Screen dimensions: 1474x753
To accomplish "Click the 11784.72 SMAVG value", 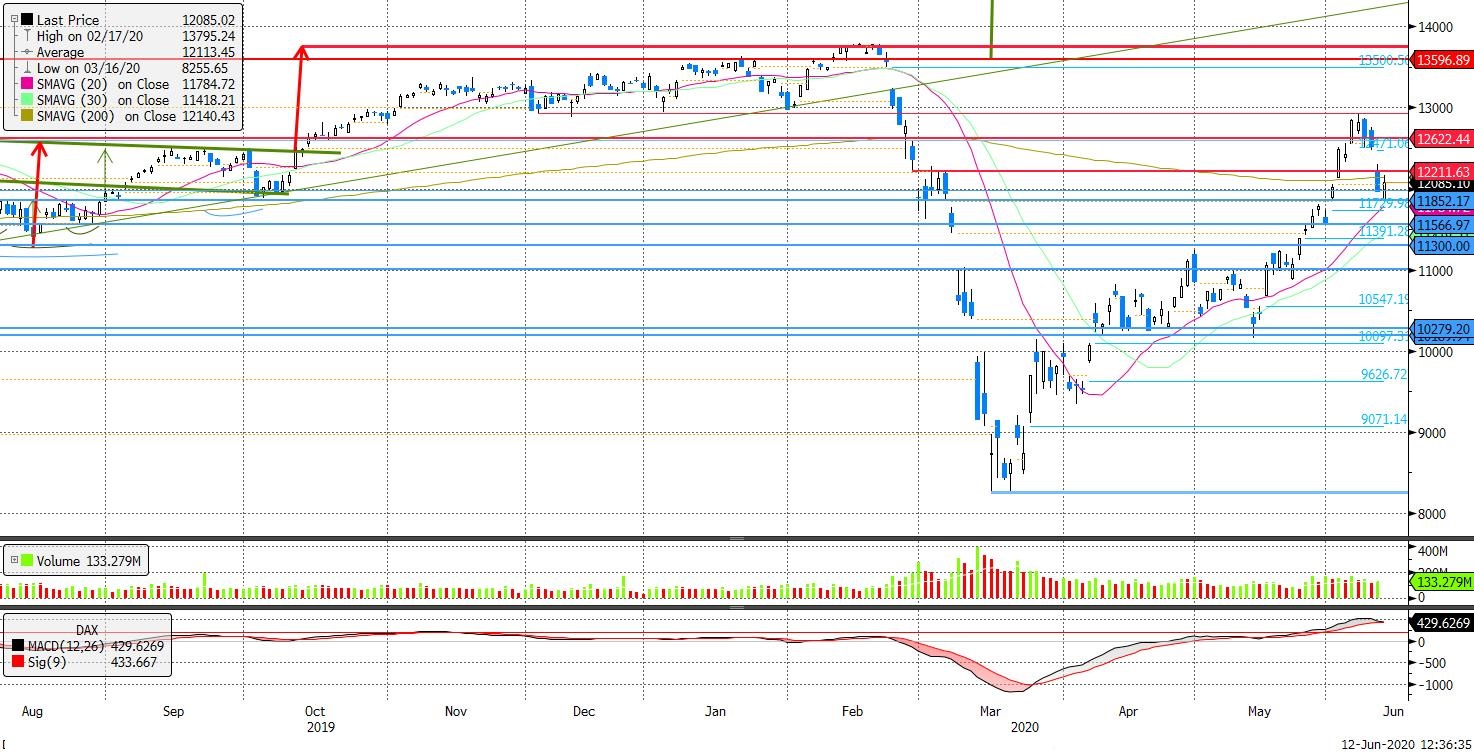I will pyautogui.click(x=207, y=84).
